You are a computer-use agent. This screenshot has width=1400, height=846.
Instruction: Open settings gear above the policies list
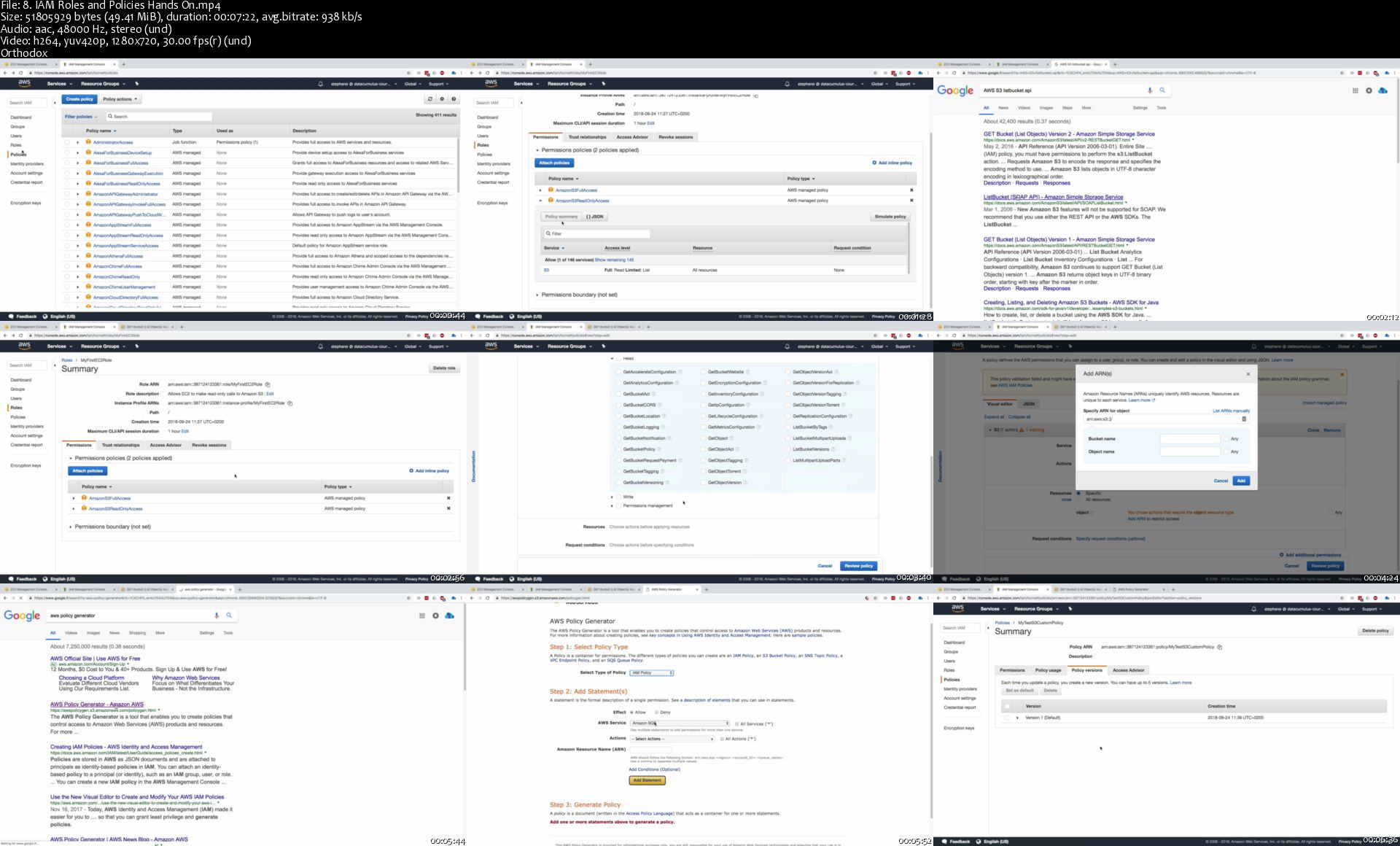click(442, 99)
